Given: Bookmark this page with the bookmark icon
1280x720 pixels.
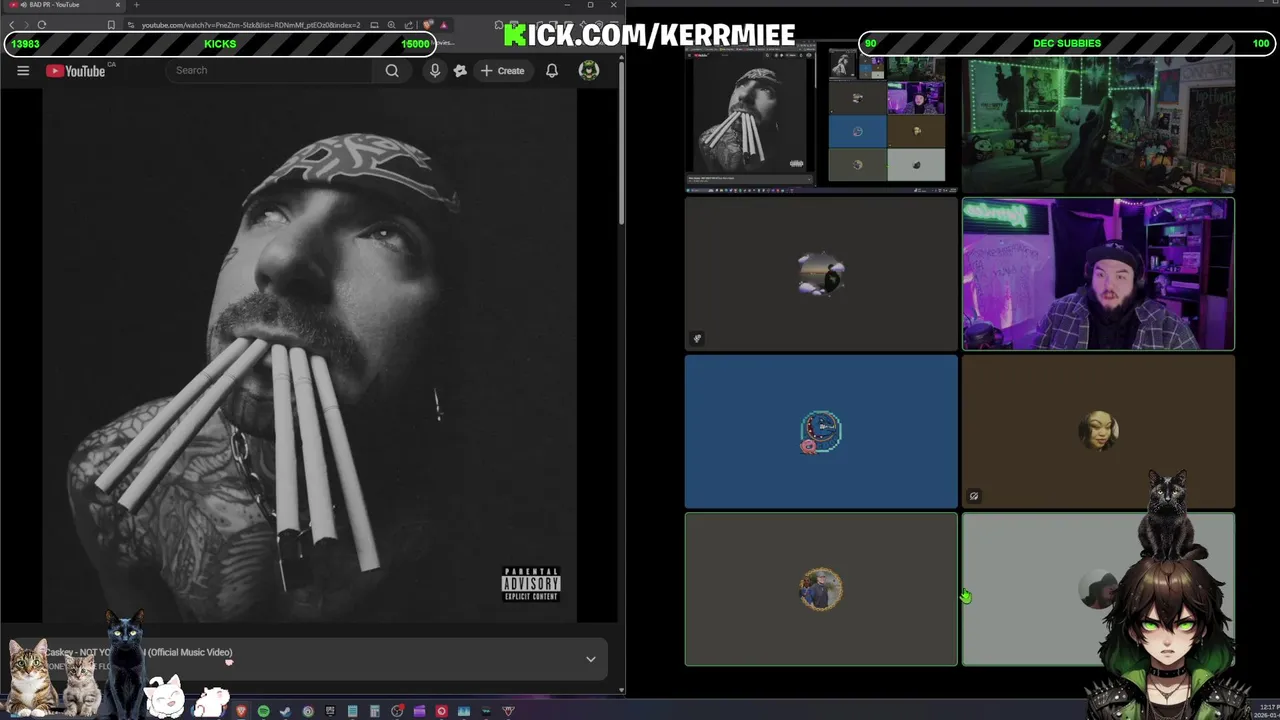Looking at the screenshot, I should 111,24.
